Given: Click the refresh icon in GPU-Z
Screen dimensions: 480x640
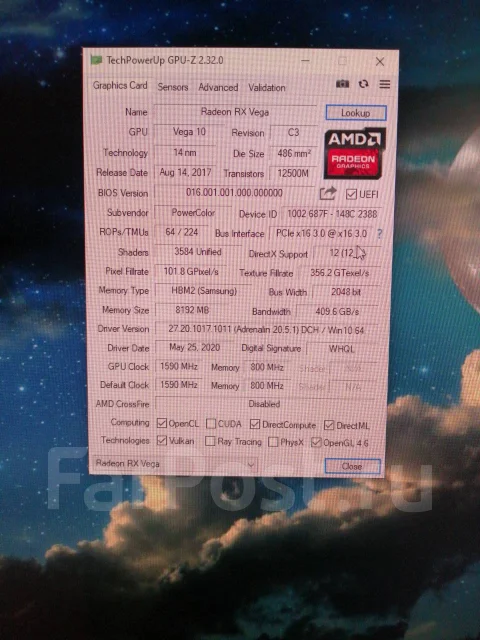Looking at the screenshot, I should coord(363,84).
